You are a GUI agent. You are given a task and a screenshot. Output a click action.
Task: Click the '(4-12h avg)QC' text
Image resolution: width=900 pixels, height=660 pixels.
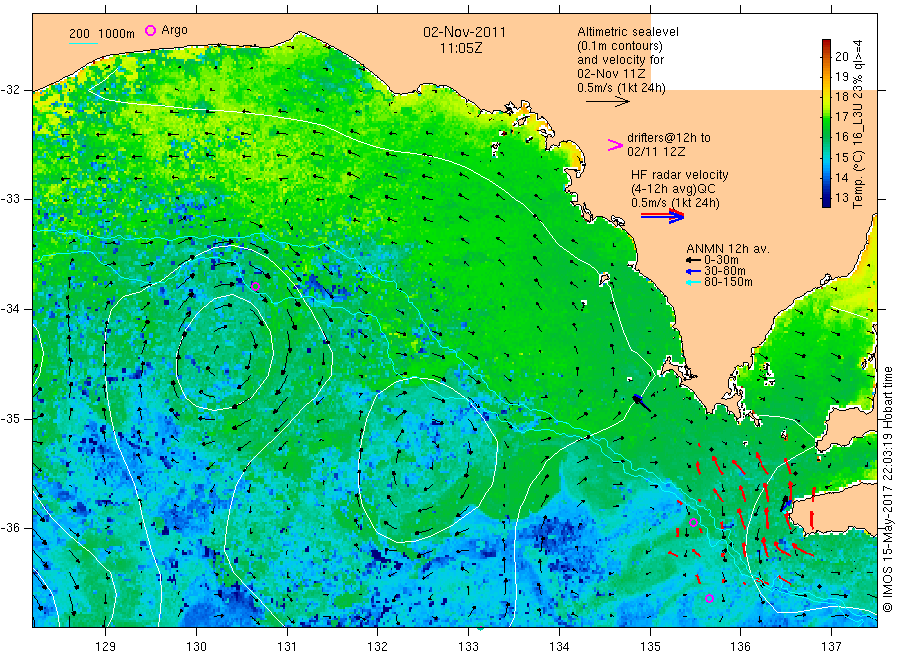click(x=673, y=189)
